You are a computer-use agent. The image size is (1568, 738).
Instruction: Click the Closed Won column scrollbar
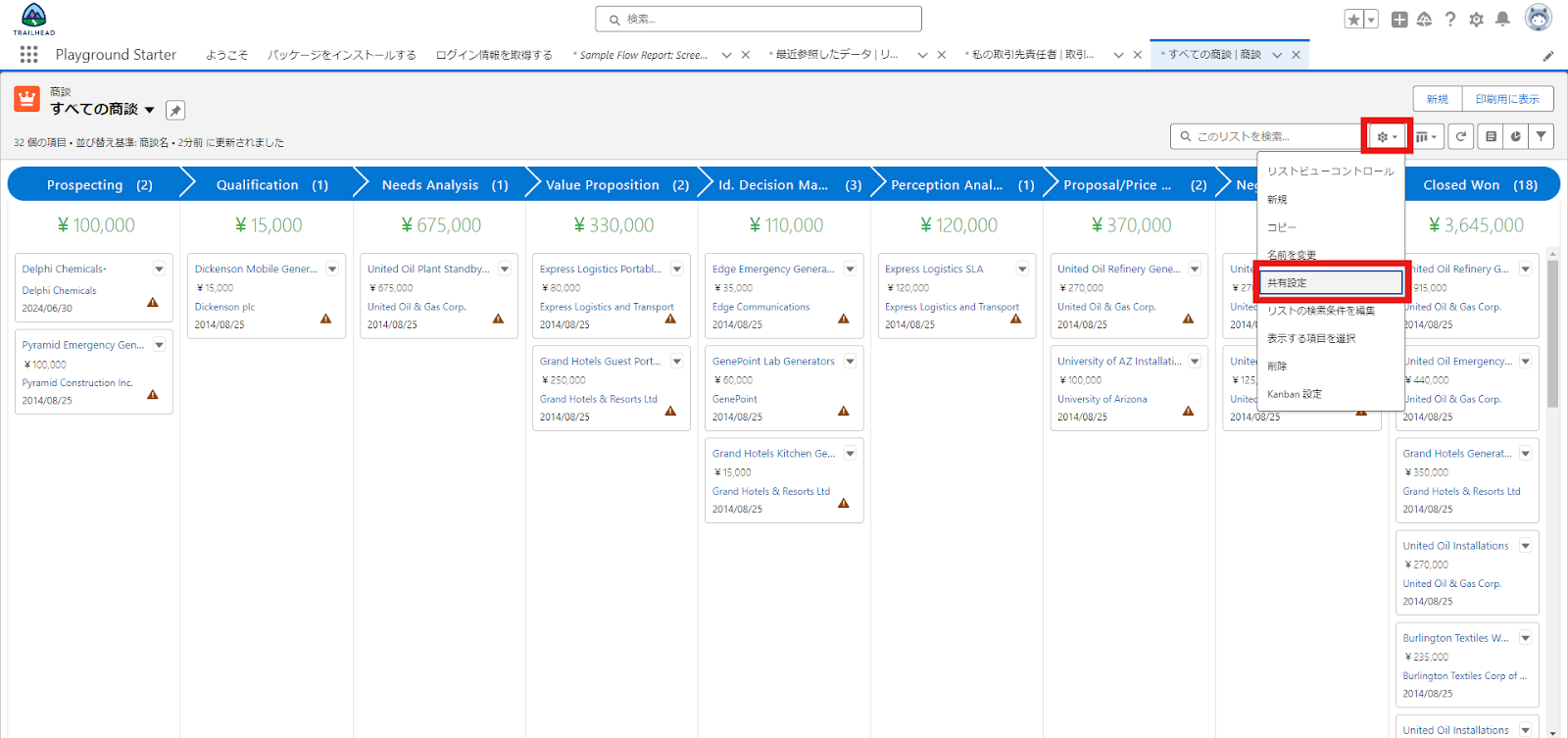(1552, 333)
